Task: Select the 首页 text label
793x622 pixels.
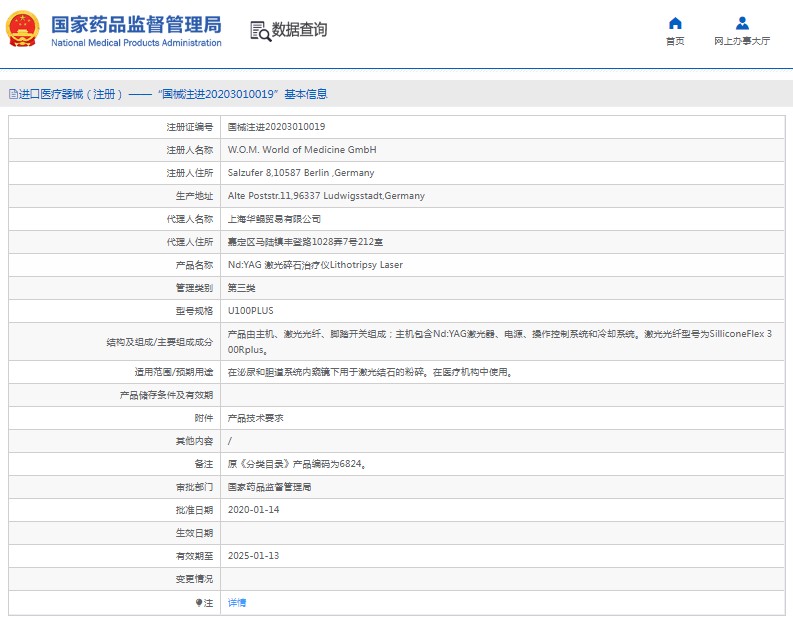Action: point(675,42)
